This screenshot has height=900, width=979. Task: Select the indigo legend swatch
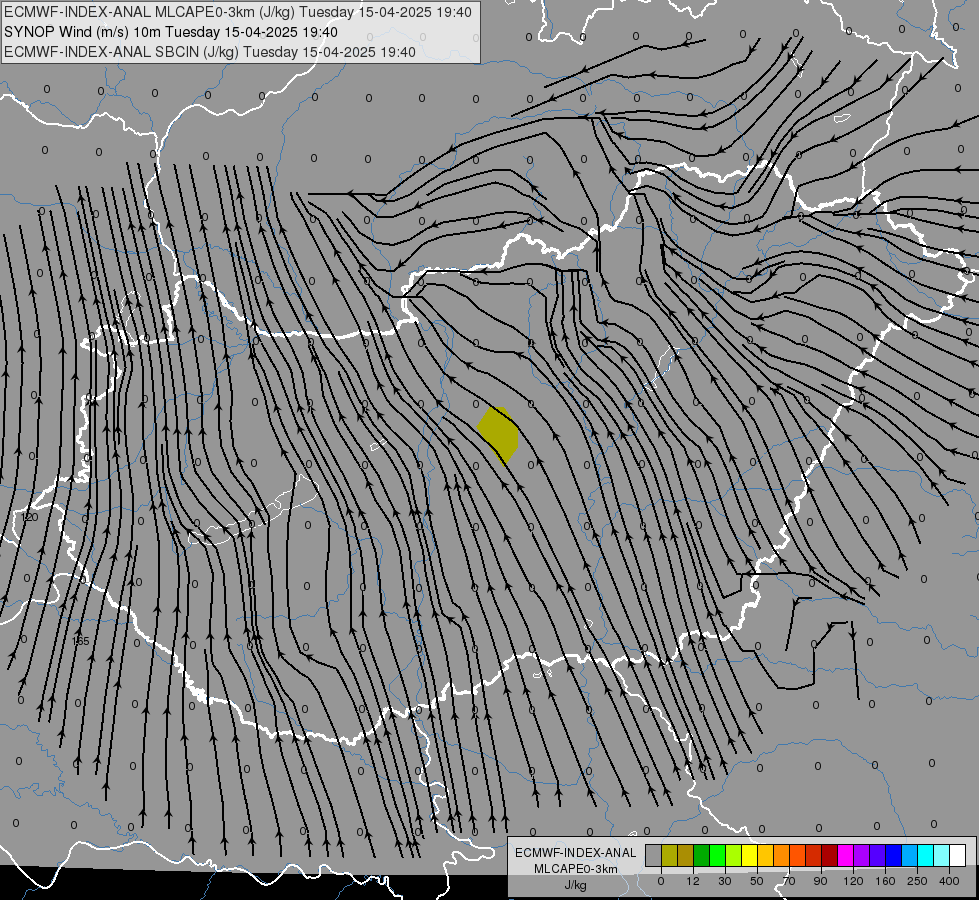[x=878, y=855]
